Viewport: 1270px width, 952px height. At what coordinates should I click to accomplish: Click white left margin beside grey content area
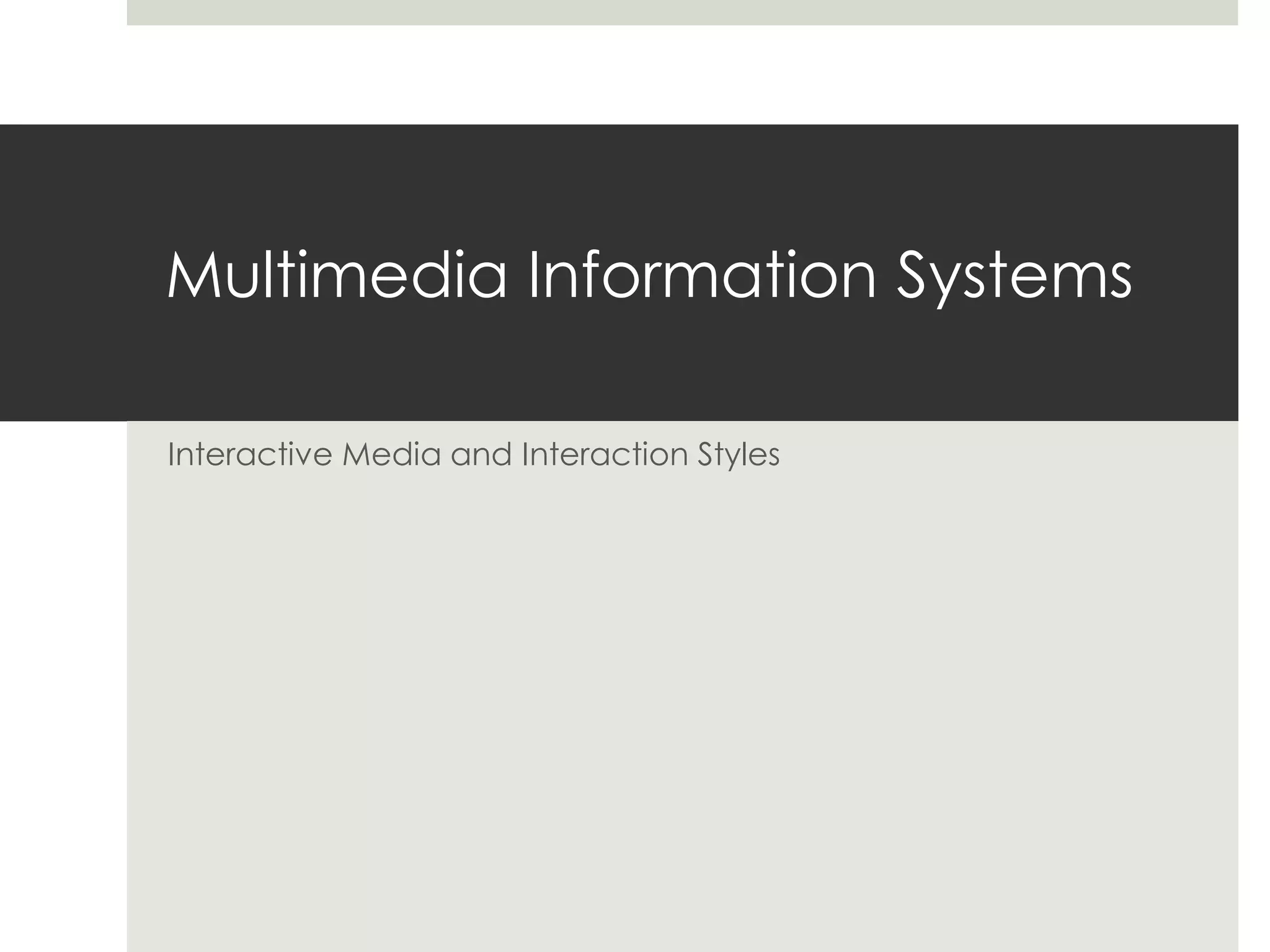(x=62, y=682)
